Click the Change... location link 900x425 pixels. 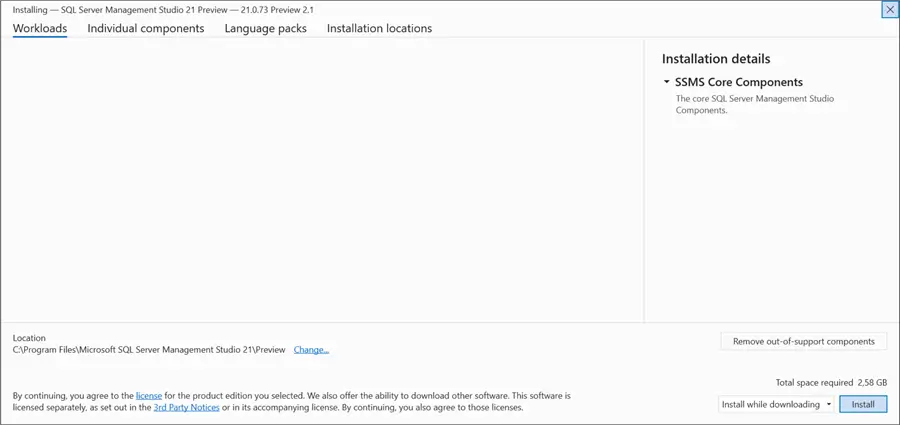coord(311,350)
